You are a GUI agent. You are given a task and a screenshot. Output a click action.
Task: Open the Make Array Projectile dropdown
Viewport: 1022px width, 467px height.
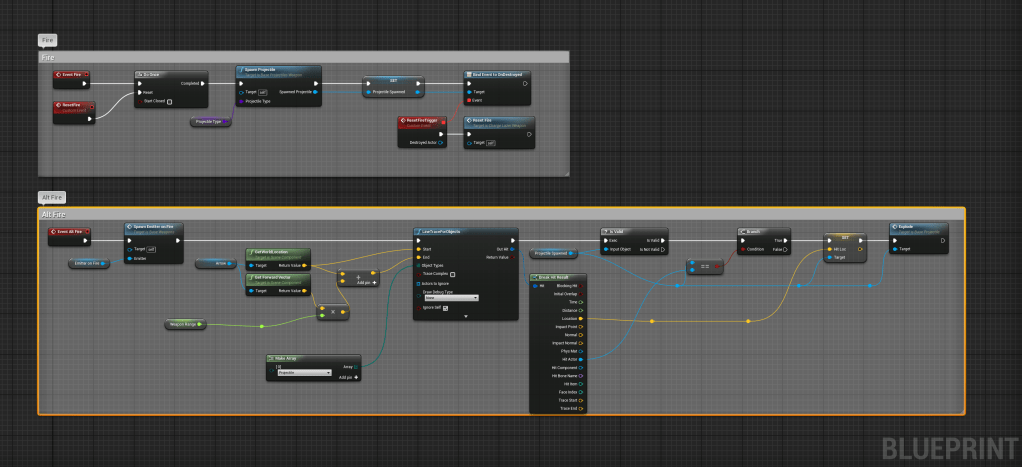click(303, 372)
